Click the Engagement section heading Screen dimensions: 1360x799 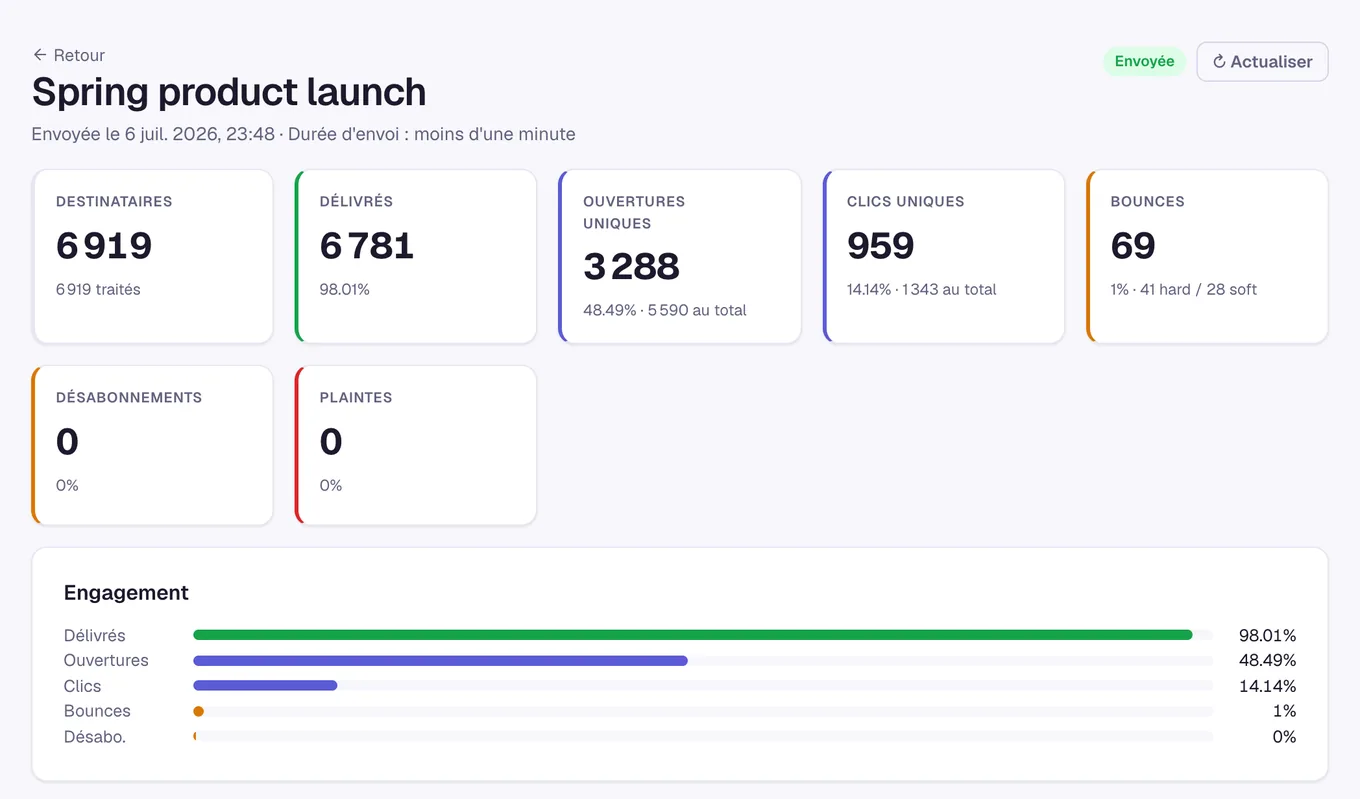(126, 592)
